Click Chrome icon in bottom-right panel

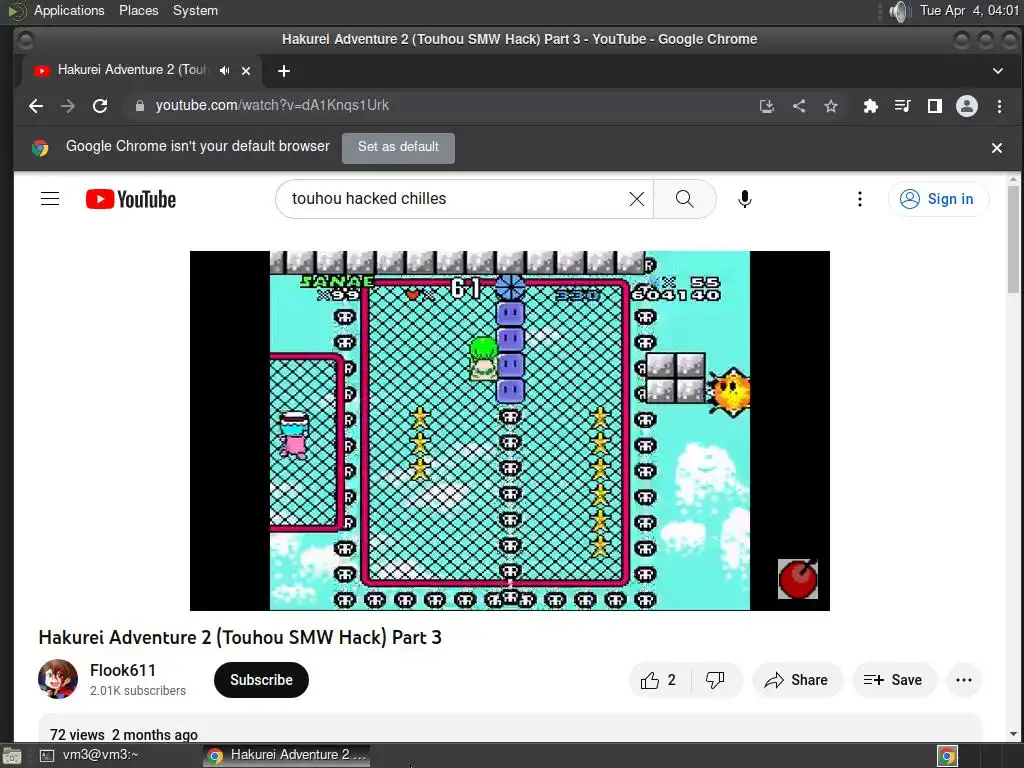pos(948,756)
